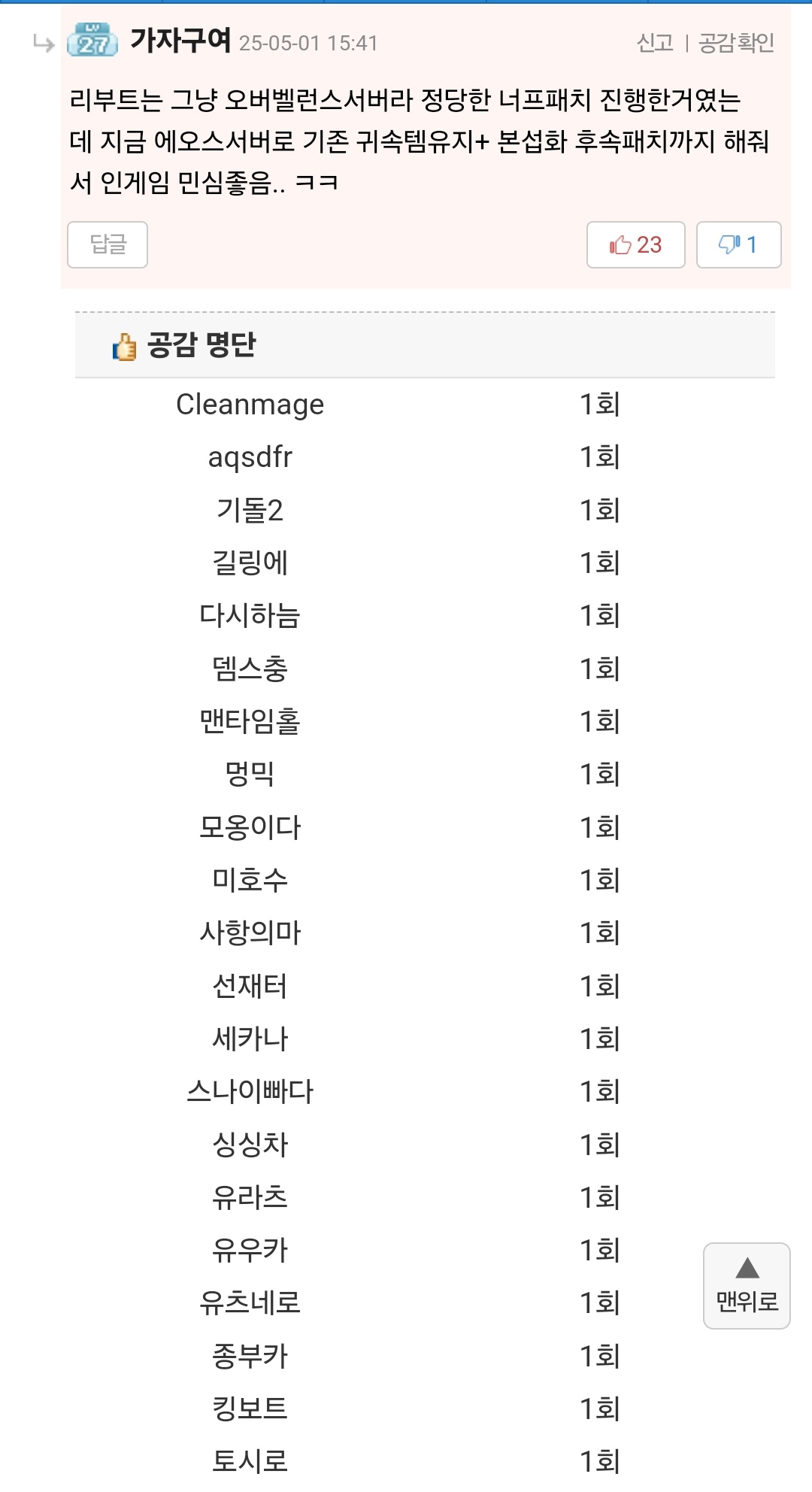Viewport: 812px width, 1492px height.
Task: Click the reply arrow icon beside comment
Action: 44,44
